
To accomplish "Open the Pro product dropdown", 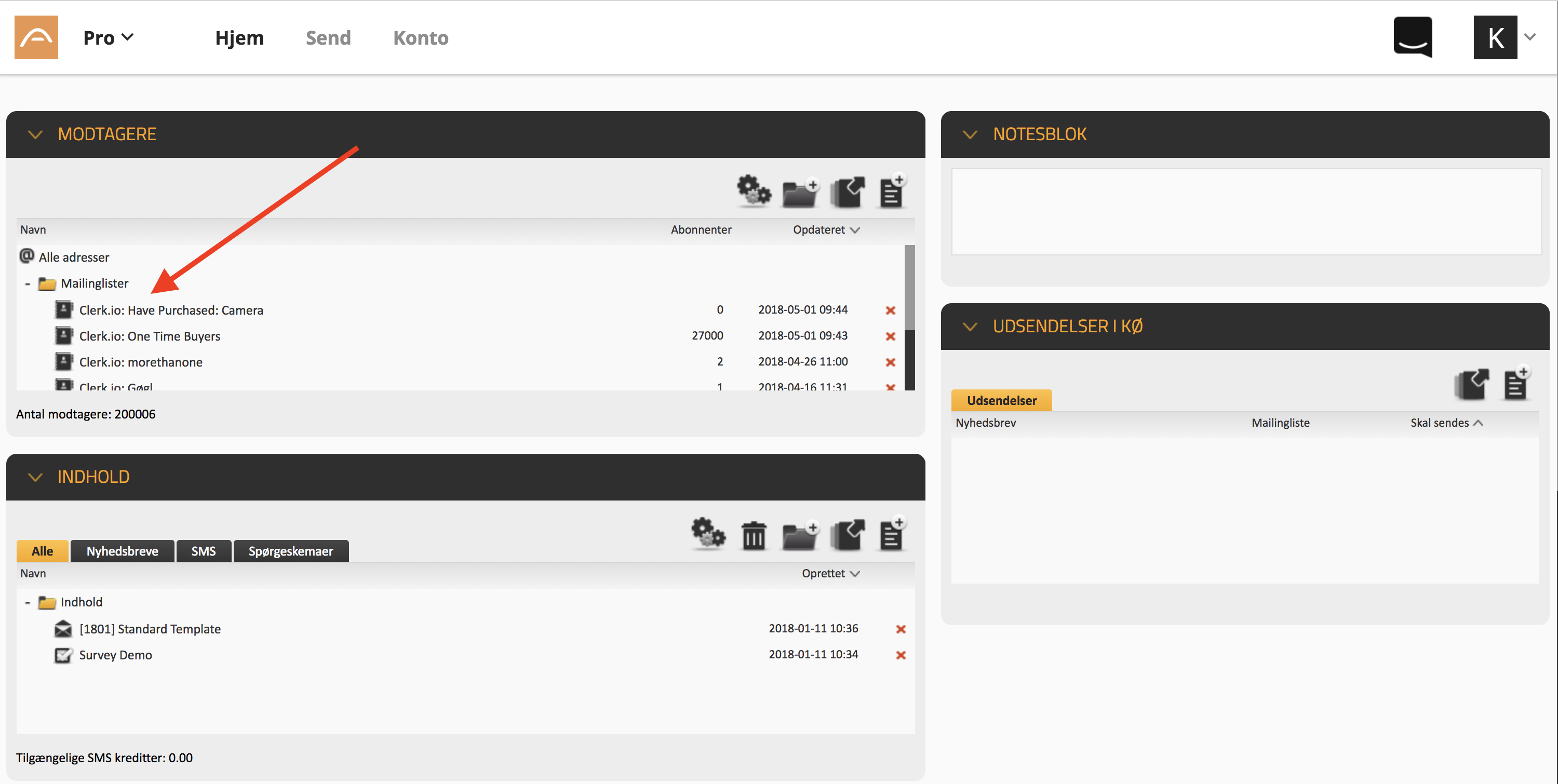I will coord(108,37).
